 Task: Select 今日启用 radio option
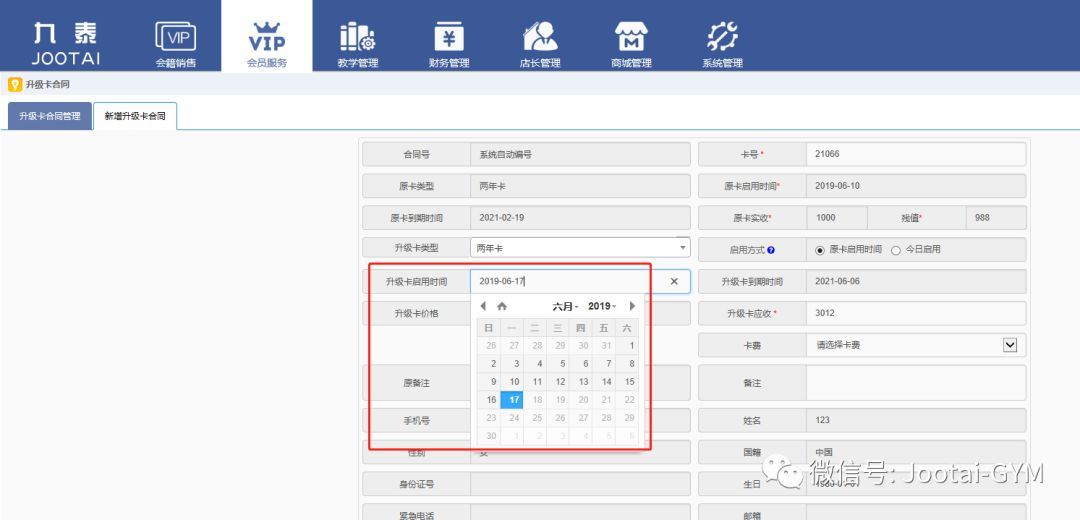[x=896, y=250]
